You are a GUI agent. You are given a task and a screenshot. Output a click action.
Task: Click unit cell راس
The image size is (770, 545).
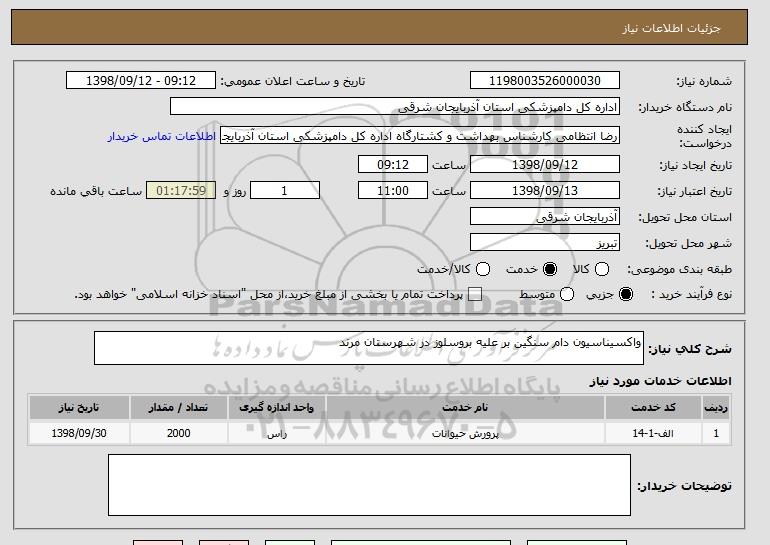[276, 433]
